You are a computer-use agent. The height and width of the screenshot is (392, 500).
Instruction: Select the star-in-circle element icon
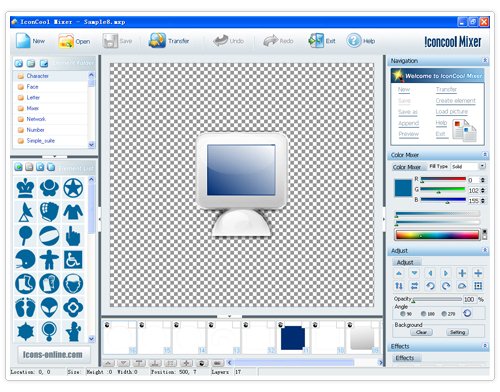coord(73,188)
